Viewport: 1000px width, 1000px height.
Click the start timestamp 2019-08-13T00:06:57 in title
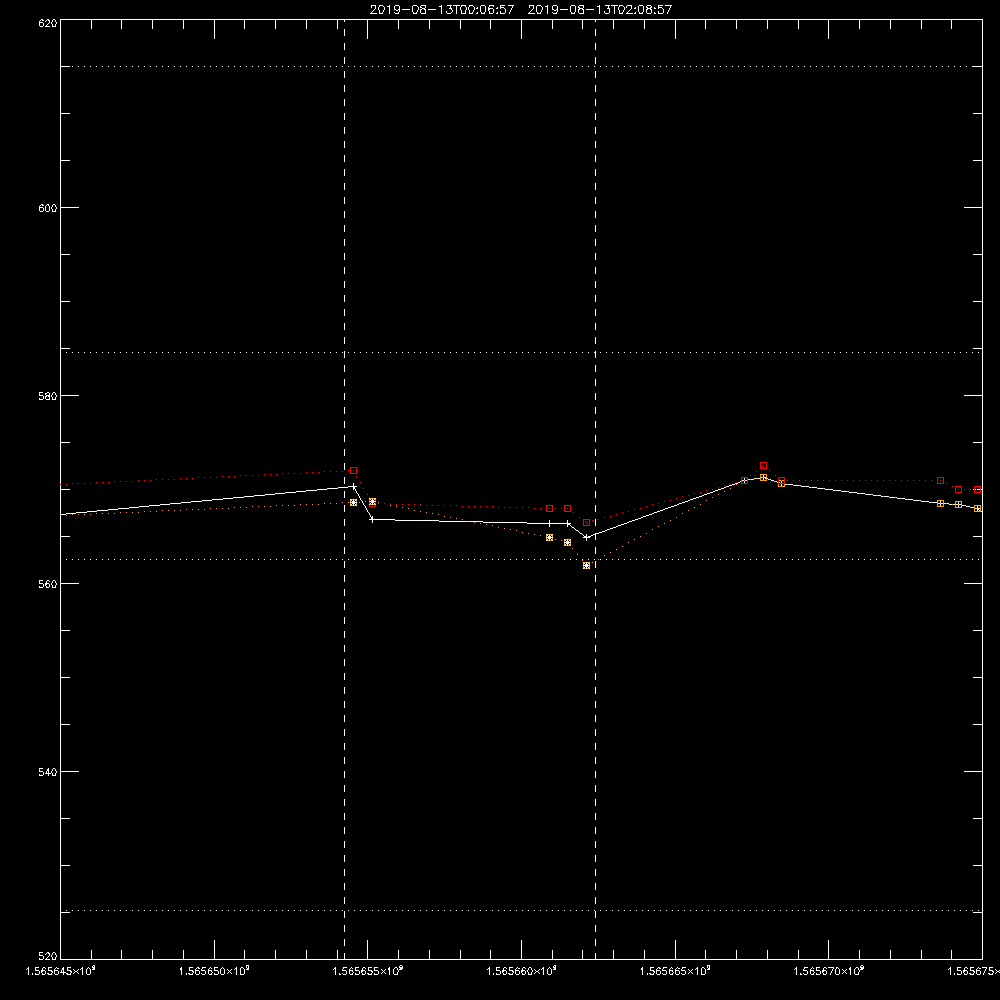(442, 10)
